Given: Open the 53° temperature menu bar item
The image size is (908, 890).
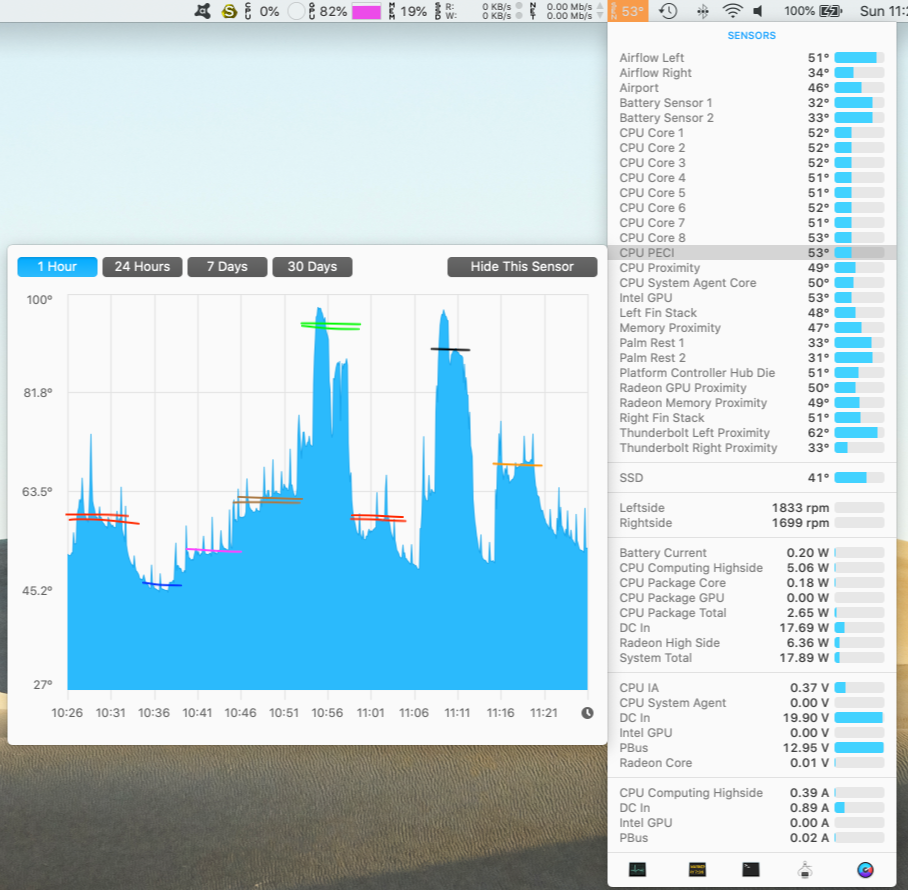Looking at the screenshot, I should coord(627,11).
